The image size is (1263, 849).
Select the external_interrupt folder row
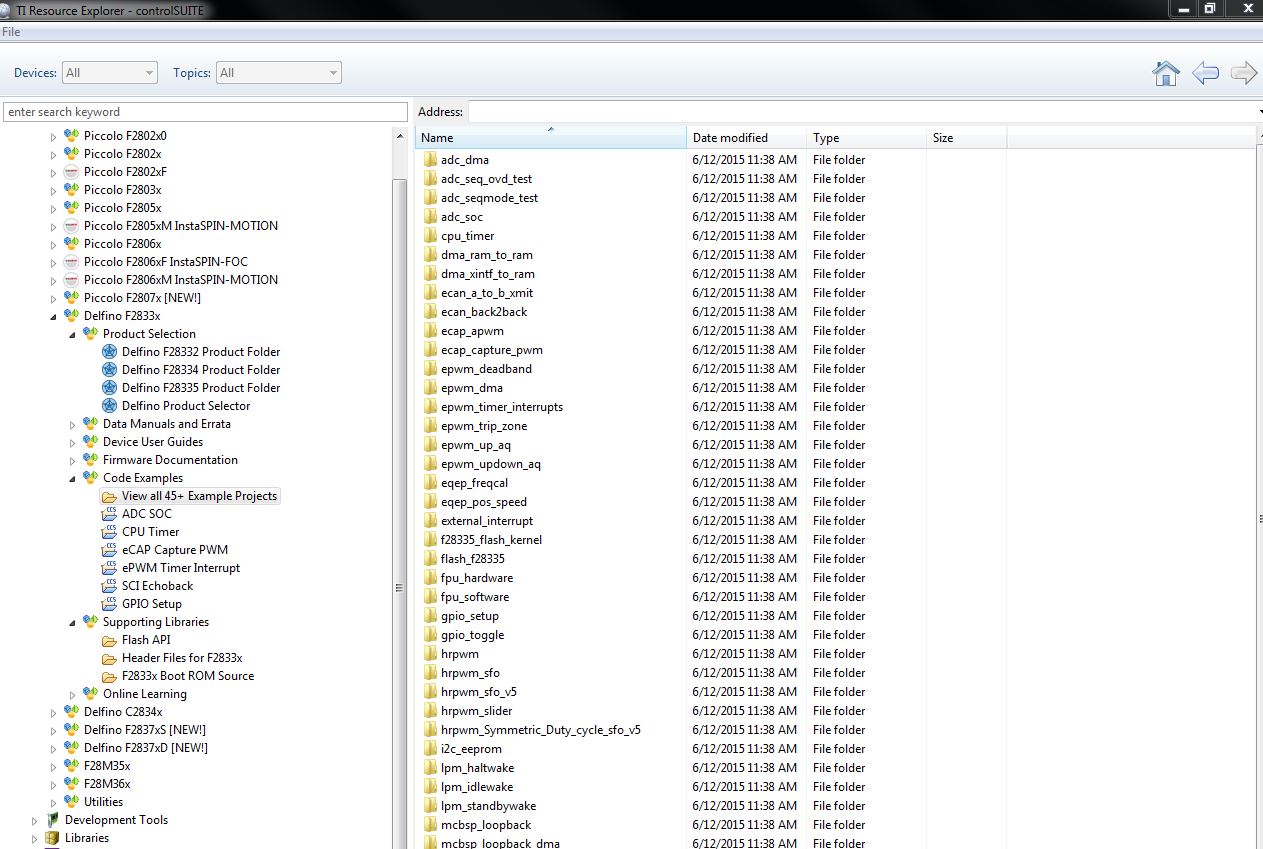[x=487, y=521]
